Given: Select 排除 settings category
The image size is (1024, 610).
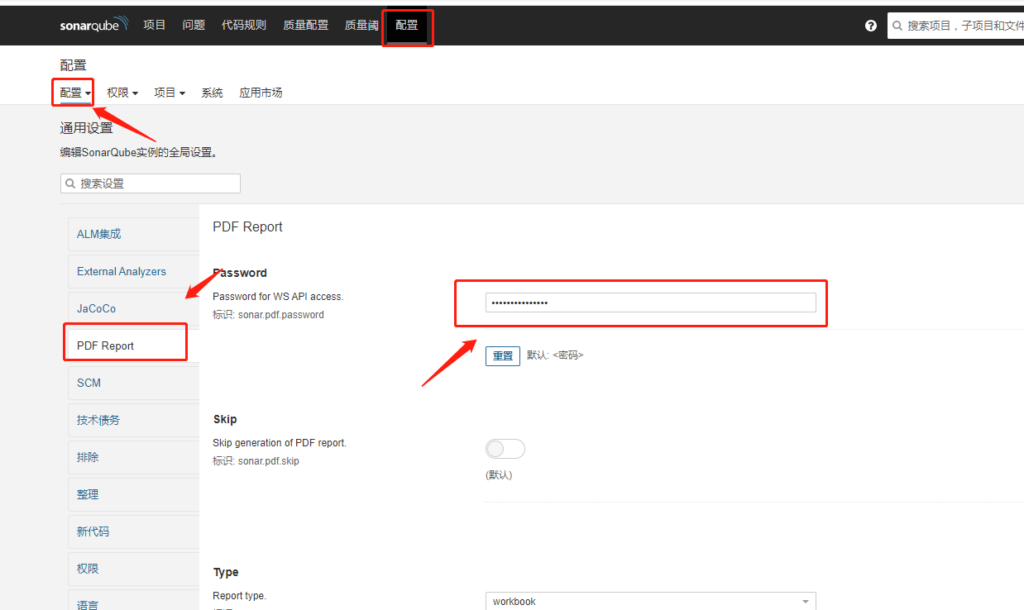Looking at the screenshot, I should [133, 457].
